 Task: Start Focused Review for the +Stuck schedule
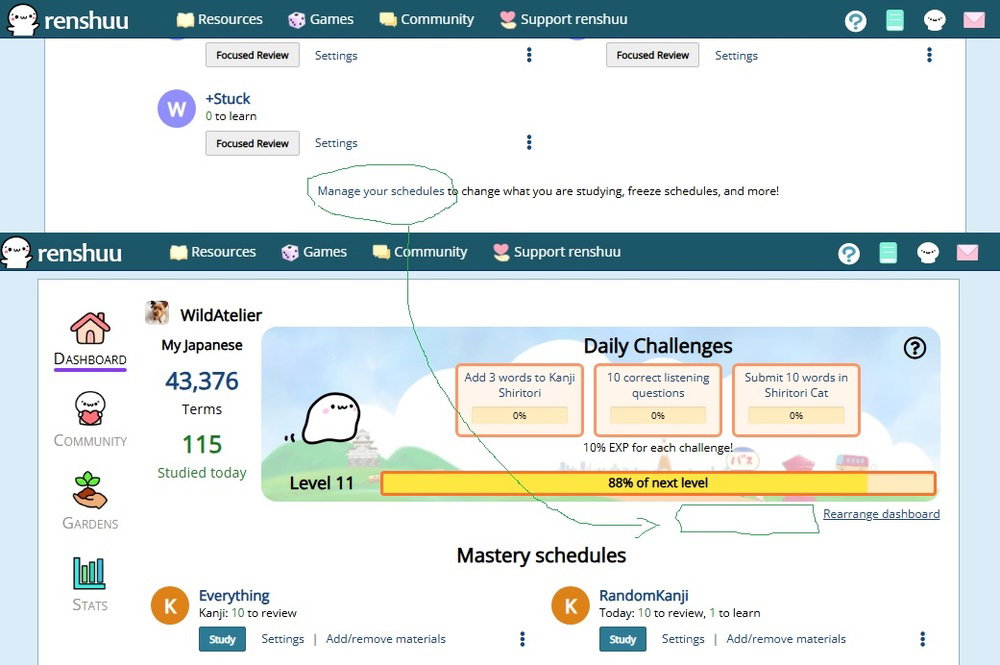point(253,143)
